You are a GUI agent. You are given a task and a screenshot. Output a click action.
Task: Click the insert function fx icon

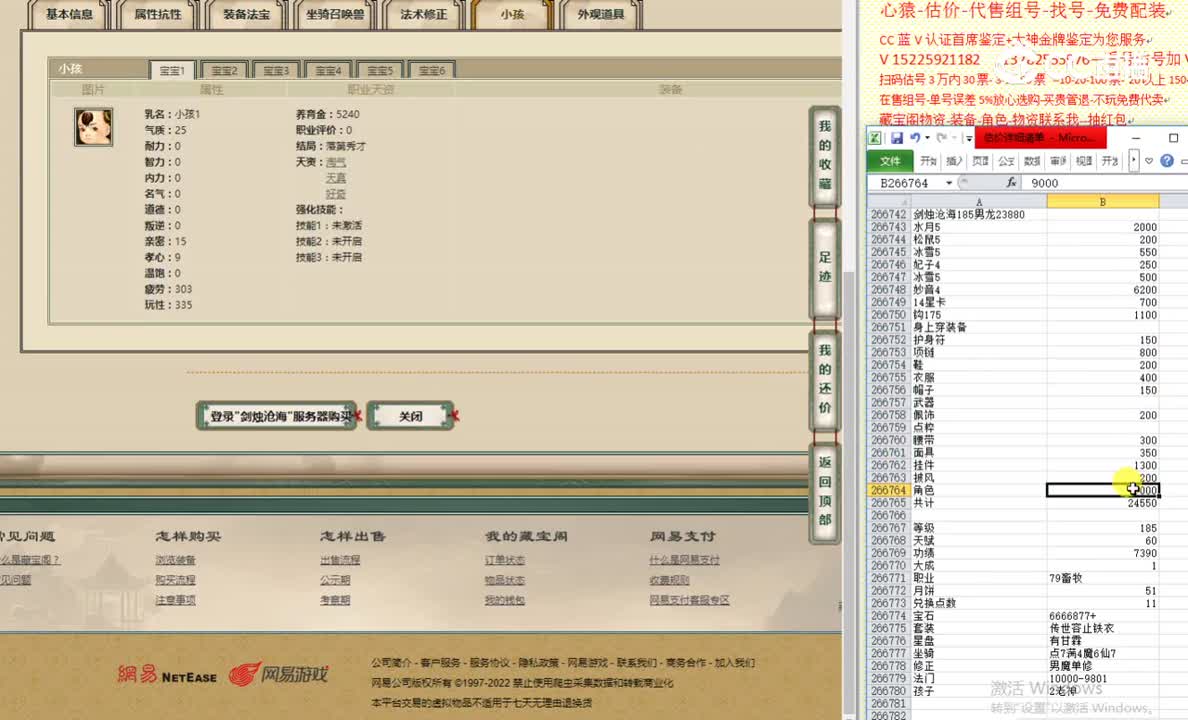(x=1011, y=183)
